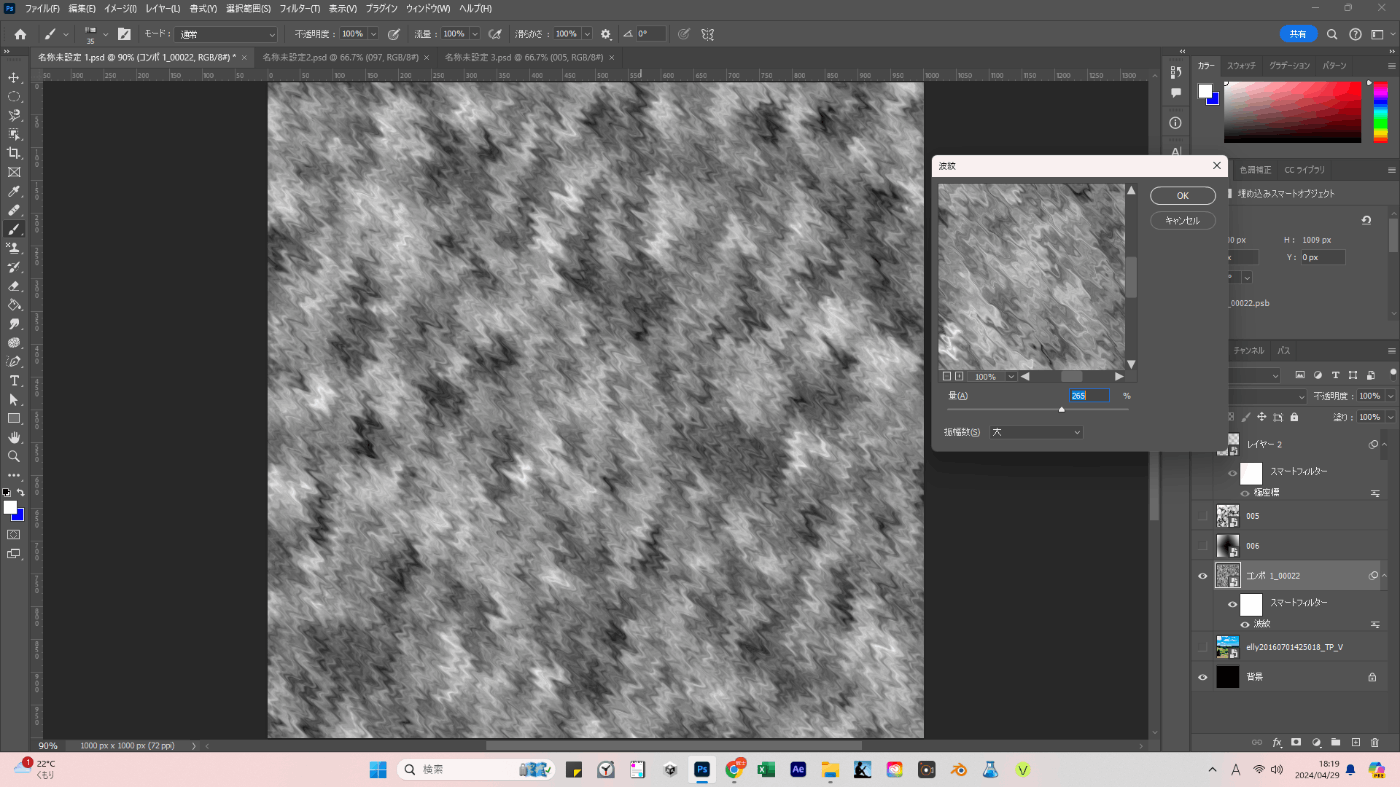Select the Type tool

(14, 381)
